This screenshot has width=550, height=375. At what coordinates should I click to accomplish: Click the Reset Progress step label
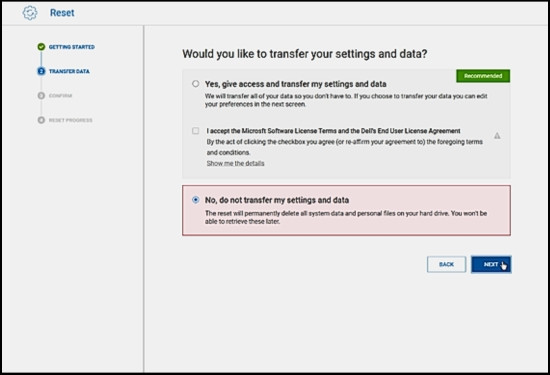[x=71, y=120]
